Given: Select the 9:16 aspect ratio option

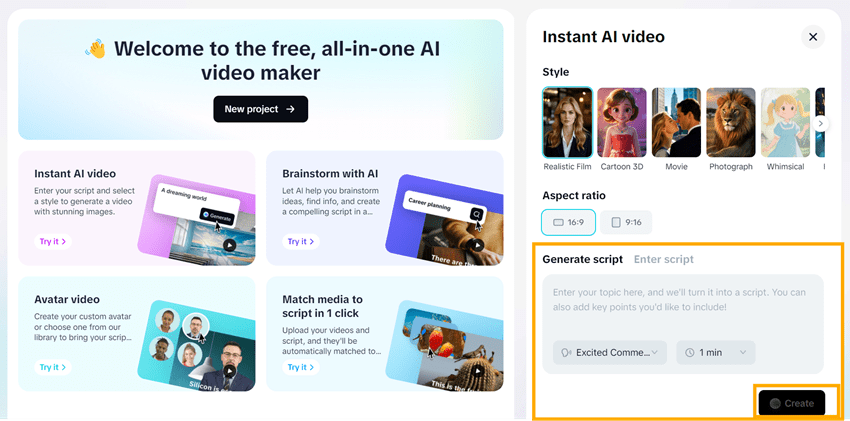Looking at the screenshot, I should 626,222.
